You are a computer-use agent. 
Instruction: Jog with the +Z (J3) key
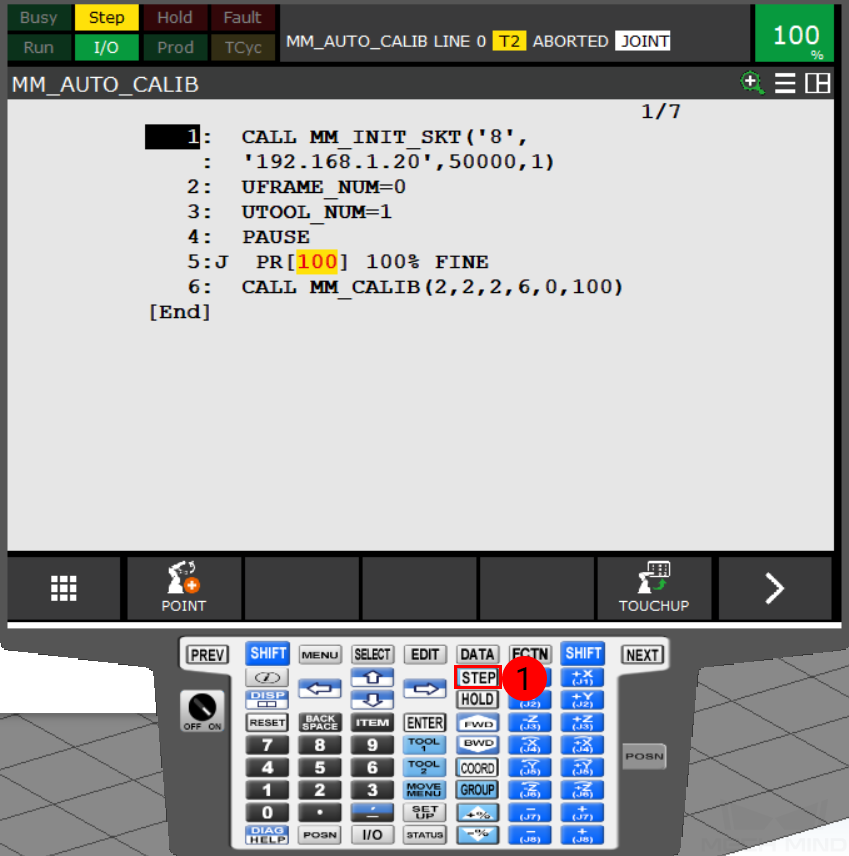(x=583, y=723)
